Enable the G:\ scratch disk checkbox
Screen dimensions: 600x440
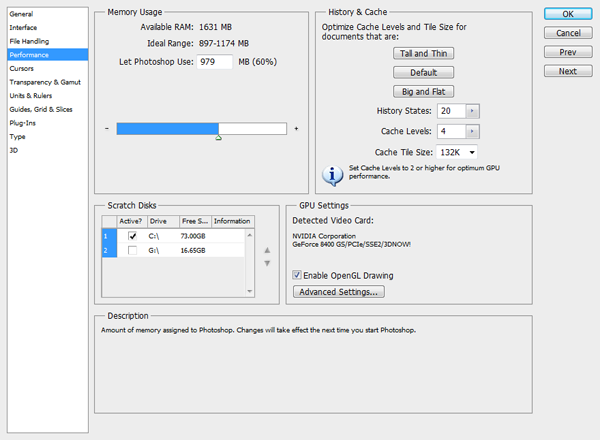[x=132, y=249]
